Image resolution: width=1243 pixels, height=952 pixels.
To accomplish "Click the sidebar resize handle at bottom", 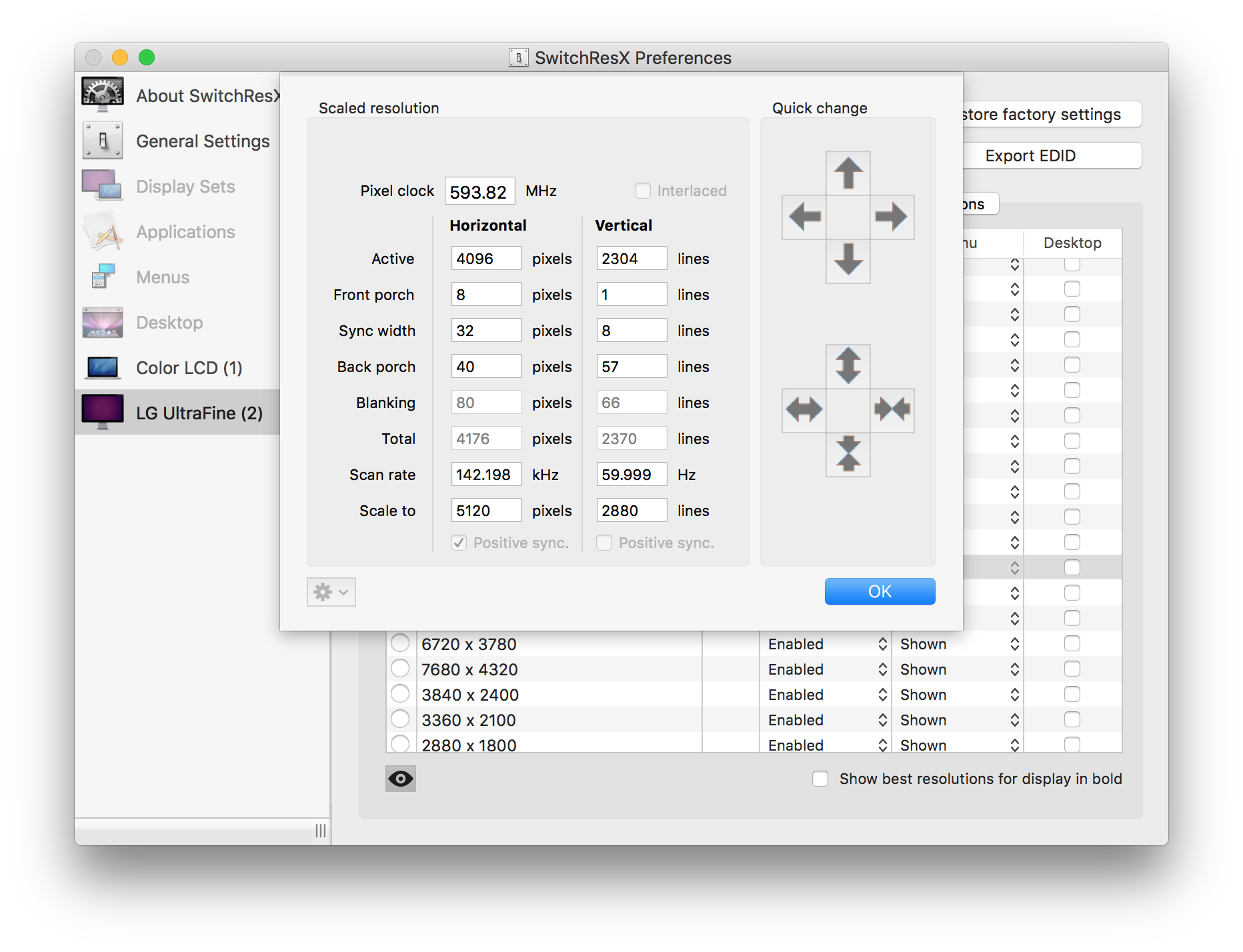I will click(321, 831).
